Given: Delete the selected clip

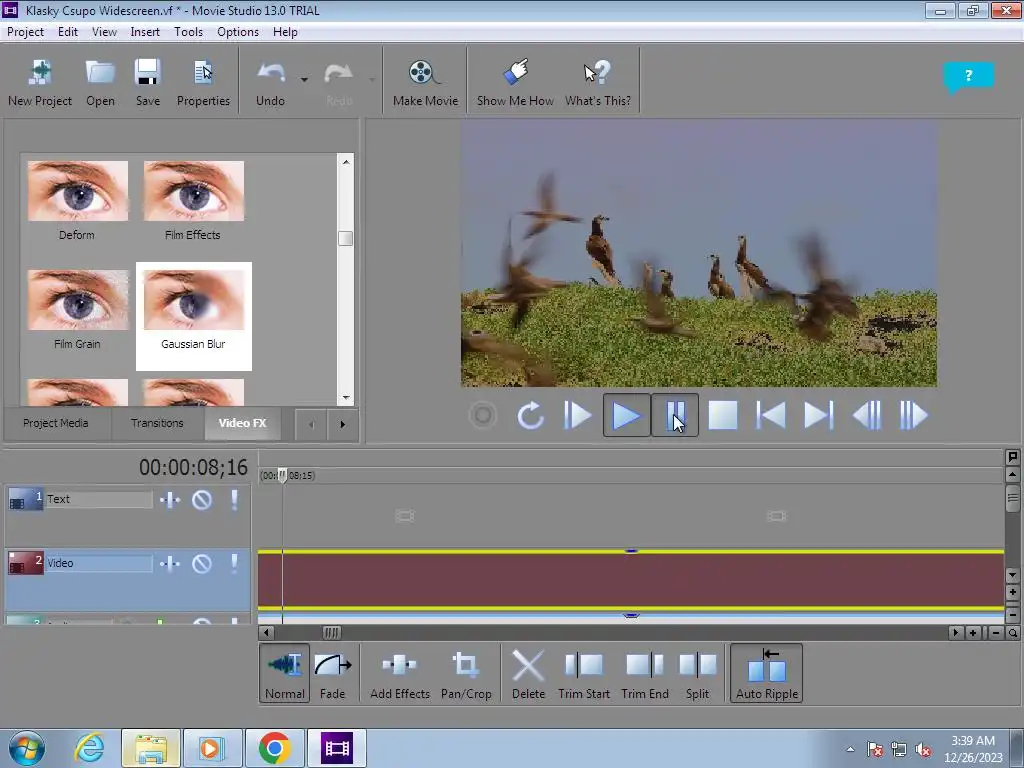Looking at the screenshot, I should pyautogui.click(x=528, y=673).
